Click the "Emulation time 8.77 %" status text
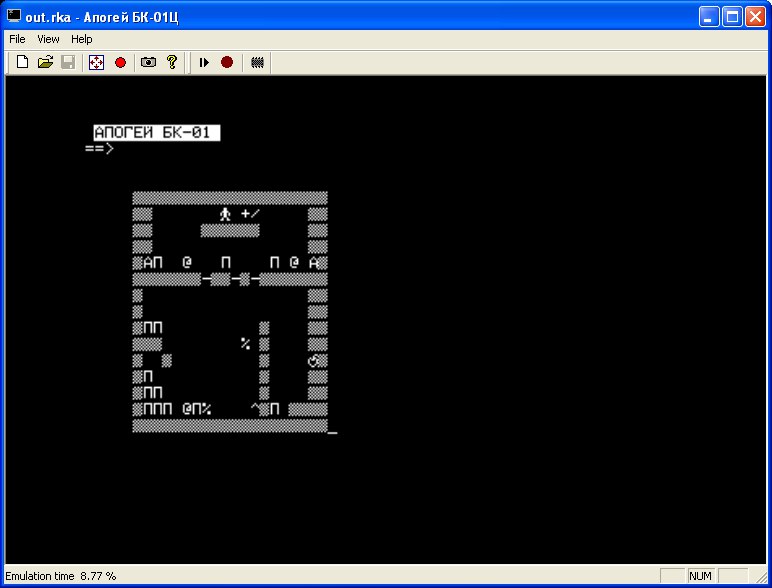772x588 pixels. tap(61, 576)
